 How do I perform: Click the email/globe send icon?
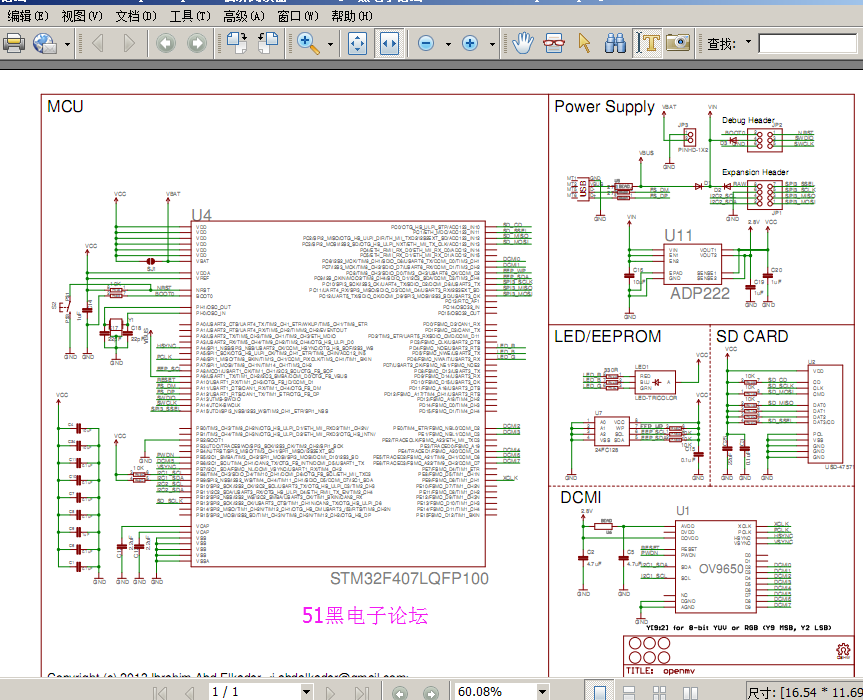tap(45, 43)
